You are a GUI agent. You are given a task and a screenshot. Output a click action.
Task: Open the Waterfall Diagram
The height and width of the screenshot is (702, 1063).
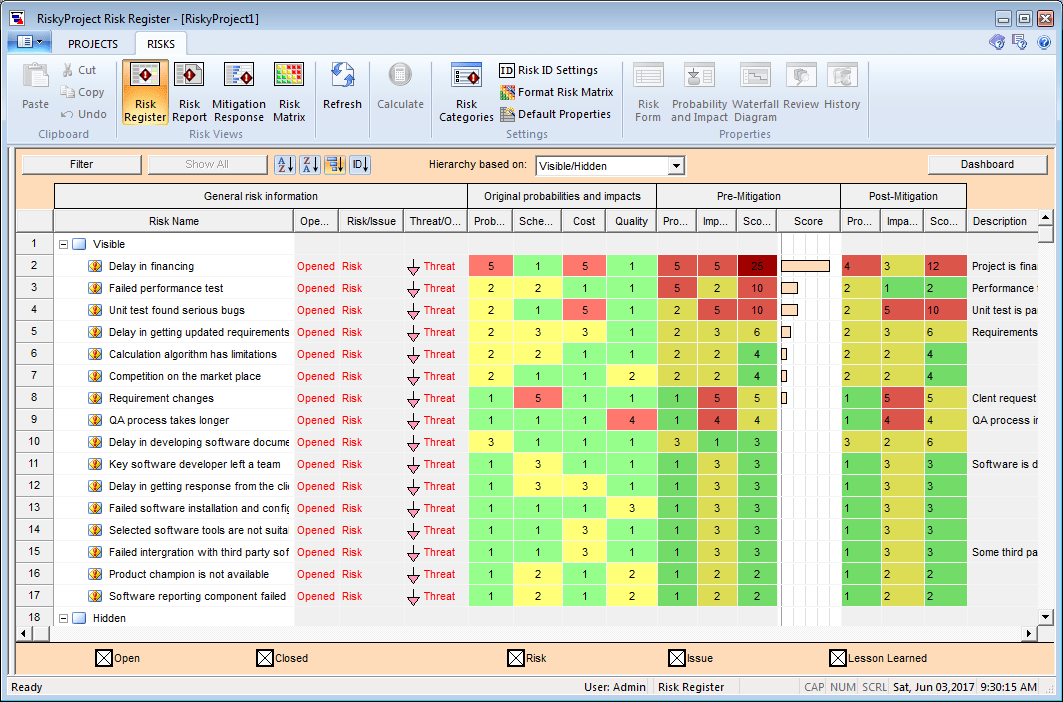click(755, 92)
